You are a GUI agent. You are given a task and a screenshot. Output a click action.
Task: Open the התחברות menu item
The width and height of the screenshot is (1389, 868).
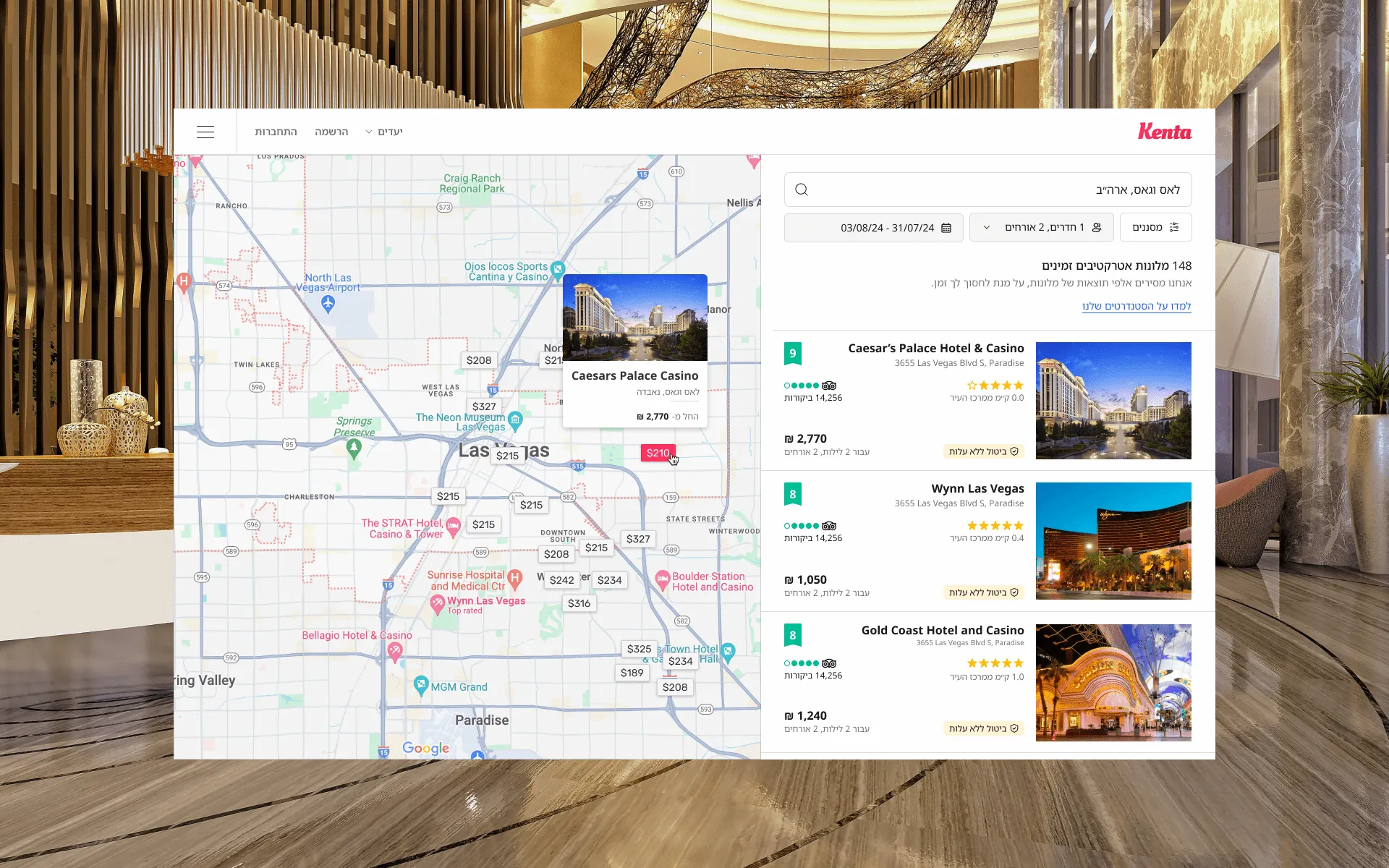(x=276, y=132)
